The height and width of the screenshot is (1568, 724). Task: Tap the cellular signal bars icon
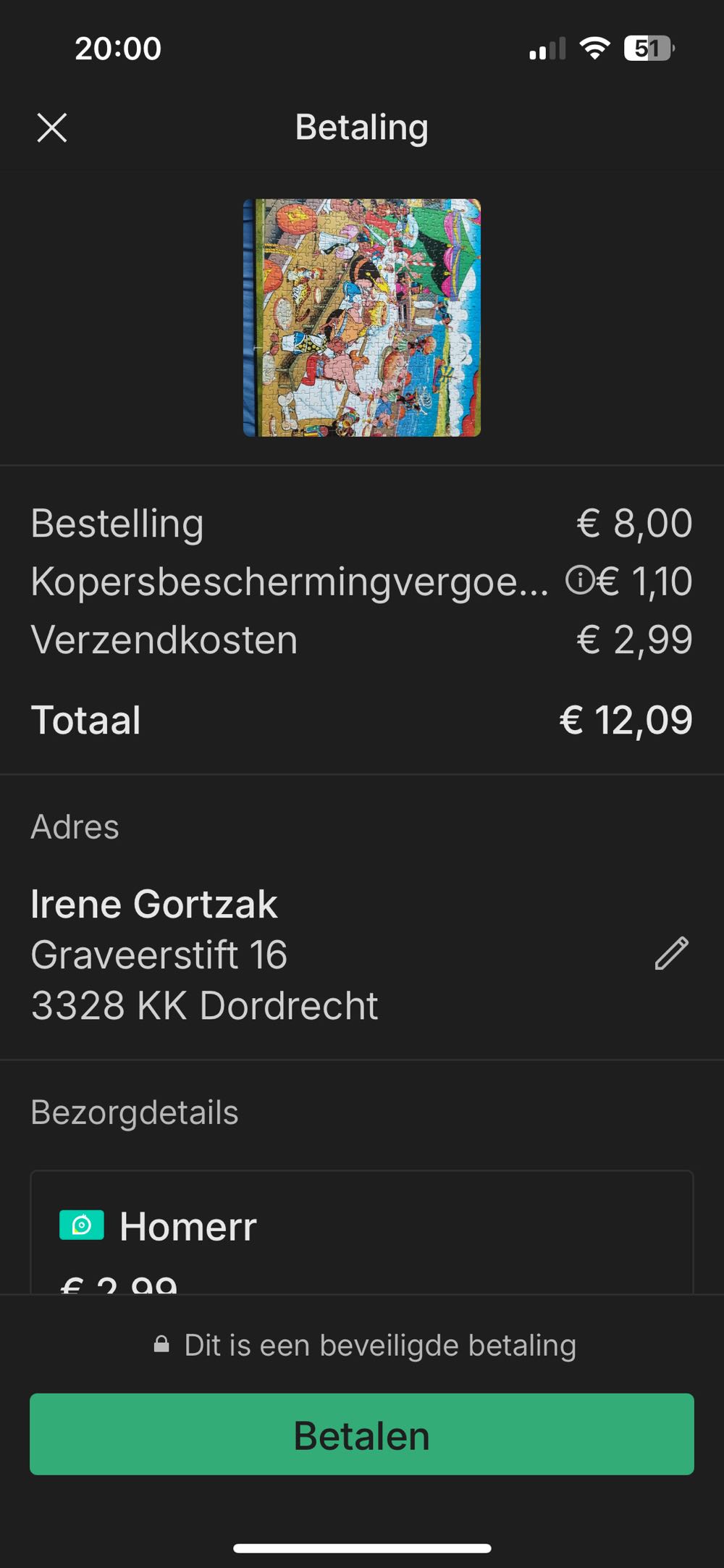547,49
